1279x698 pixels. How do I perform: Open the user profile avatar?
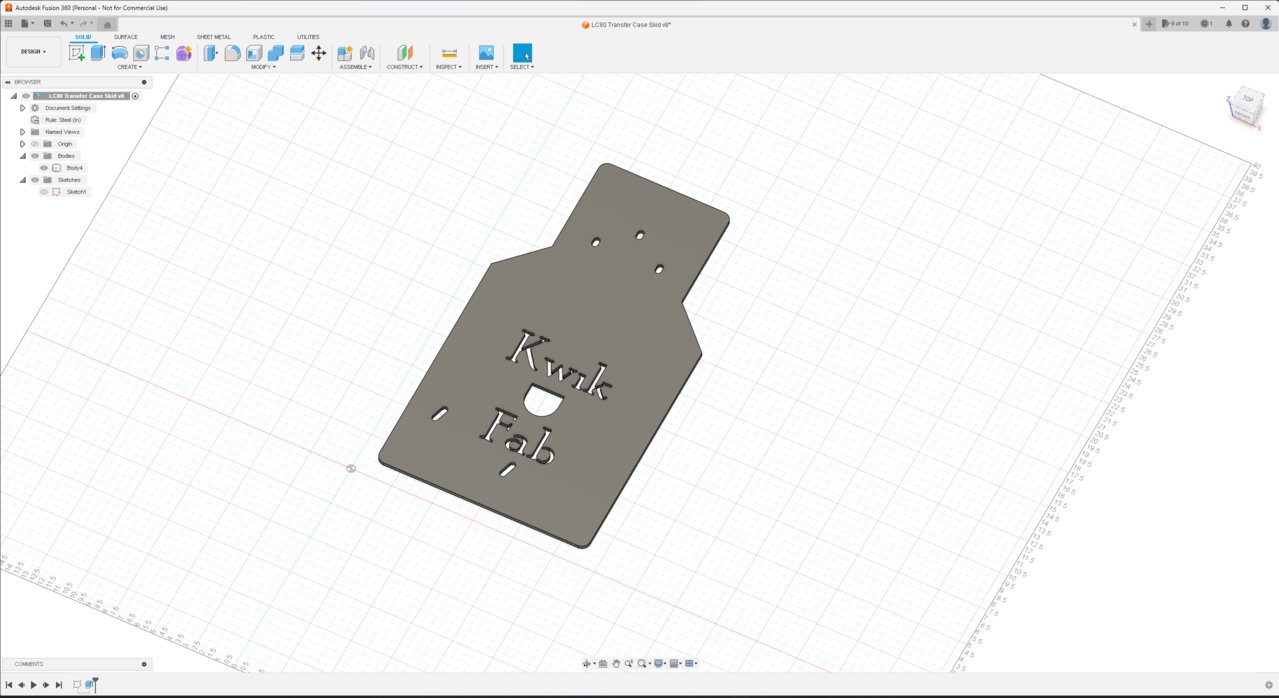tap(1264, 24)
